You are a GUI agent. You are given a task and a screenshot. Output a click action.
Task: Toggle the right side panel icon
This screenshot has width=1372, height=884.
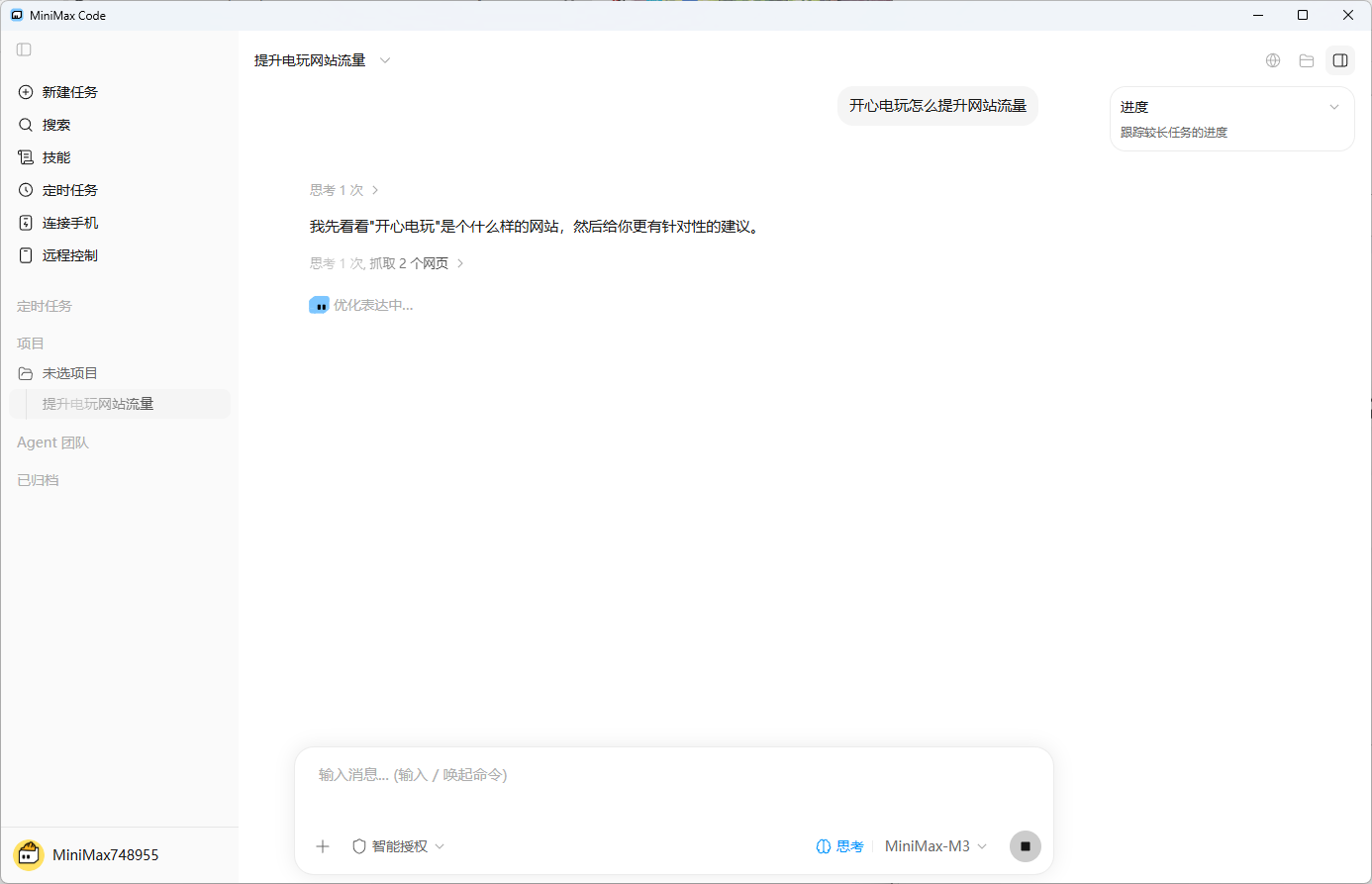(x=1340, y=60)
